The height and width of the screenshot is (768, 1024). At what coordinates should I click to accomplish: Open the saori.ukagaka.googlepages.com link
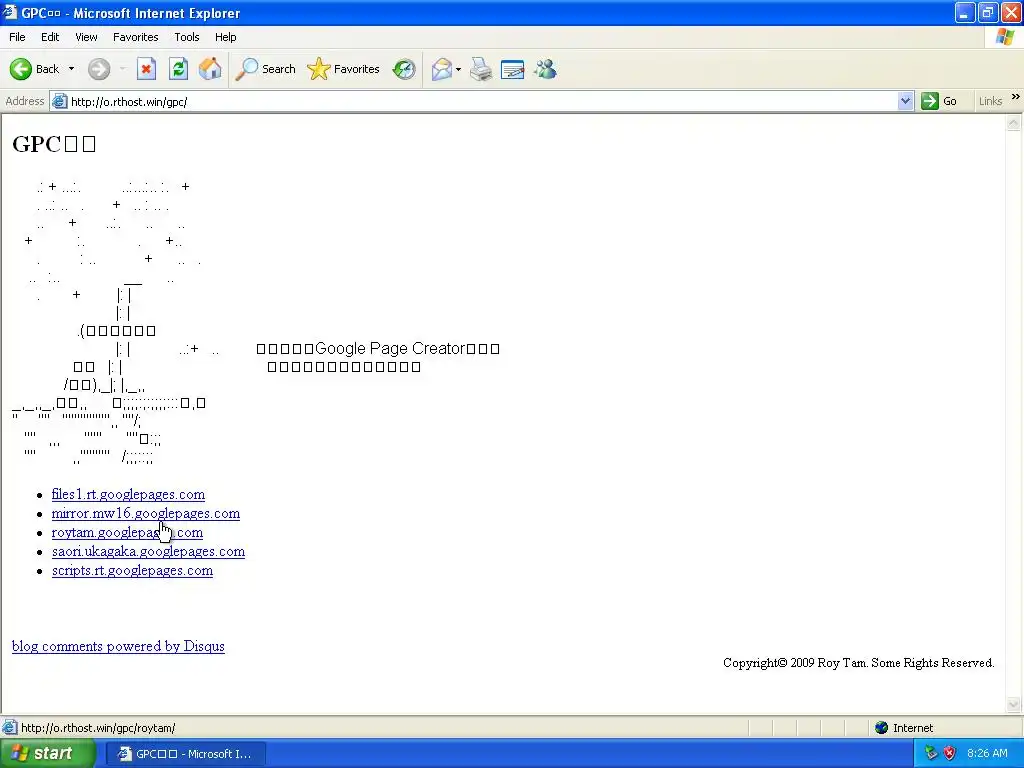click(148, 551)
